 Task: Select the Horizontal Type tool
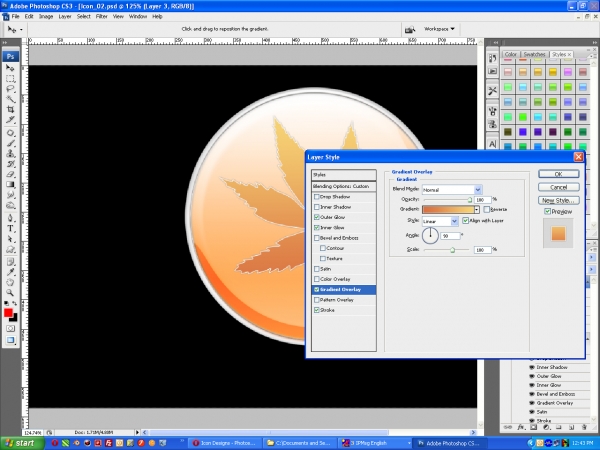tap(10, 229)
